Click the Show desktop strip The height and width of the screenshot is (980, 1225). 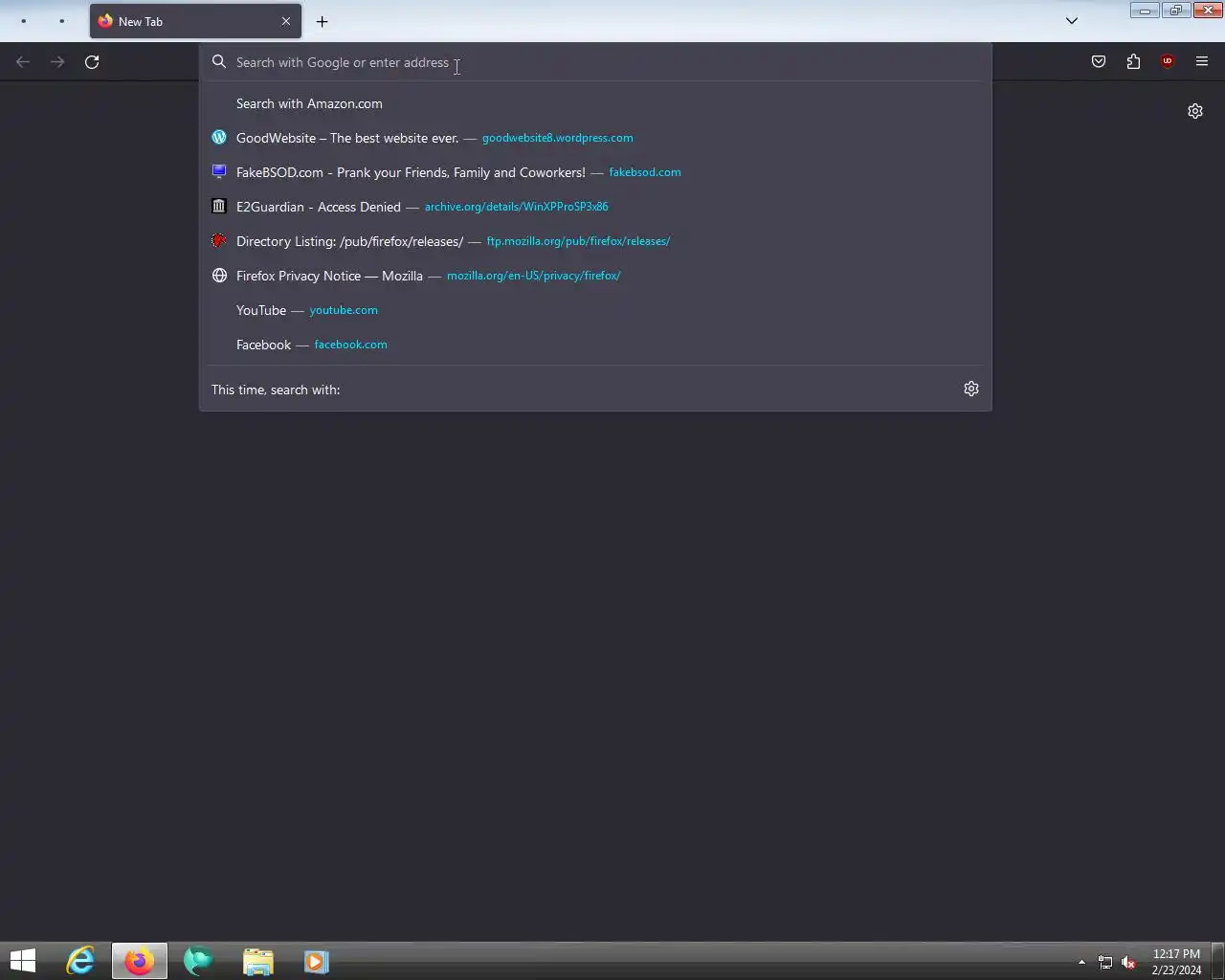pyautogui.click(x=1218, y=961)
